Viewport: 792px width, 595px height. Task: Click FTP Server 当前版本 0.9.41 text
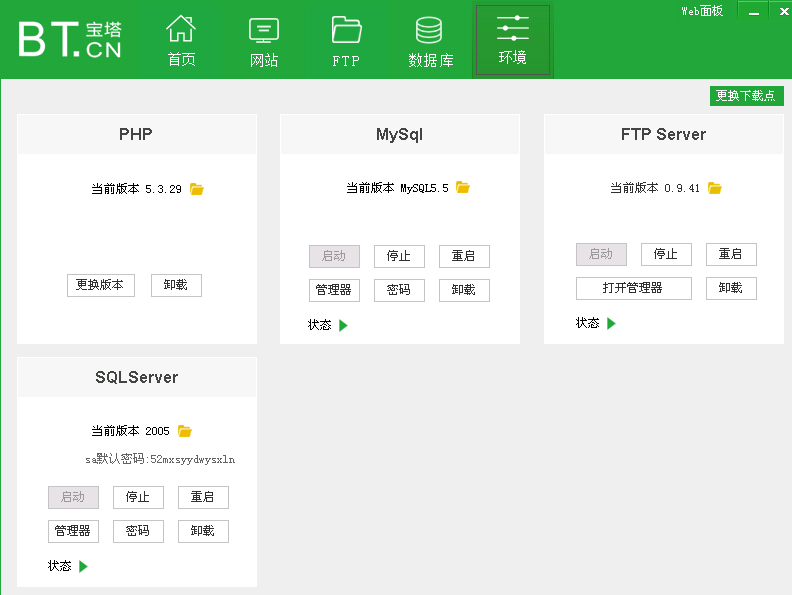[655, 188]
